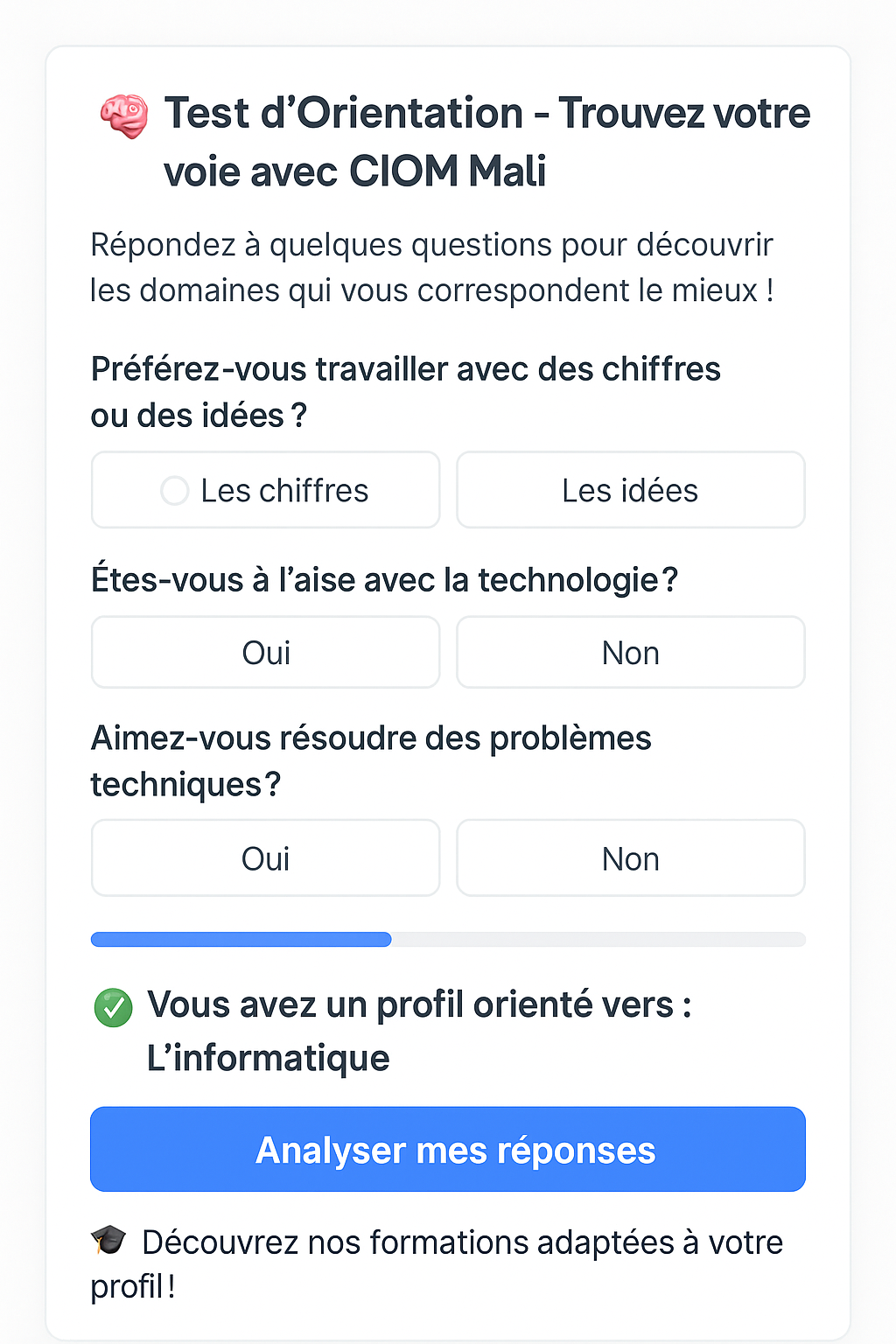Click the blue filled part of the progress bar
This screenshot has height=1344, width=896.
(241, 940)
